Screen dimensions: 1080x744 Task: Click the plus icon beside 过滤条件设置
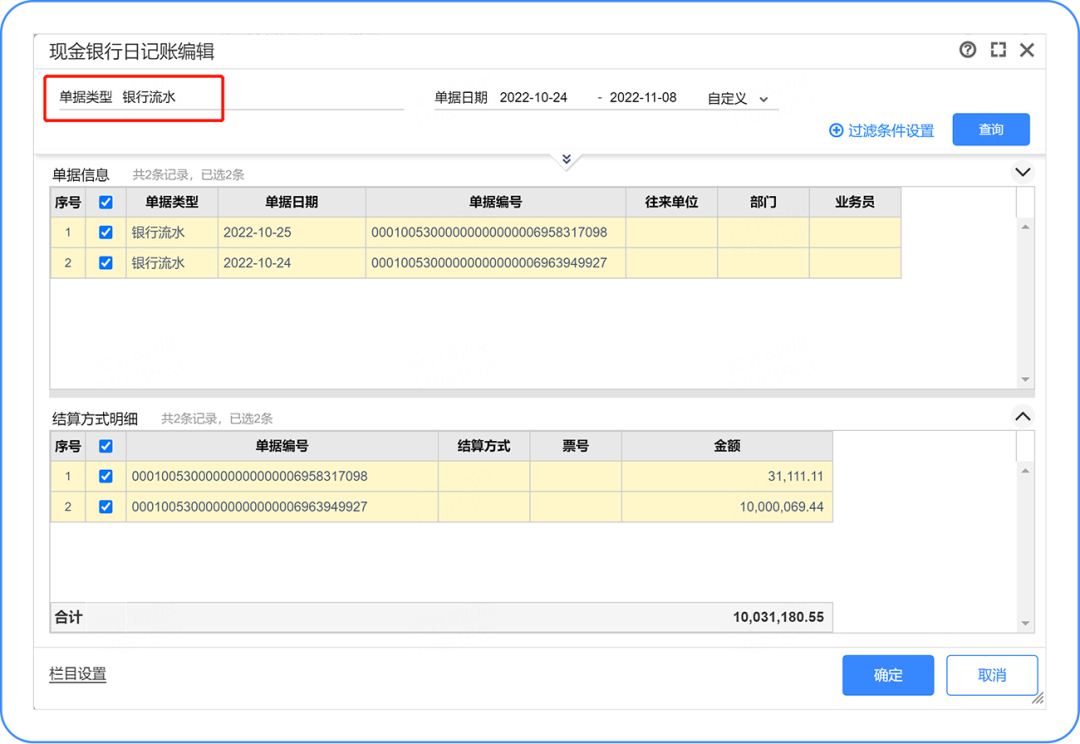[836, 131]
